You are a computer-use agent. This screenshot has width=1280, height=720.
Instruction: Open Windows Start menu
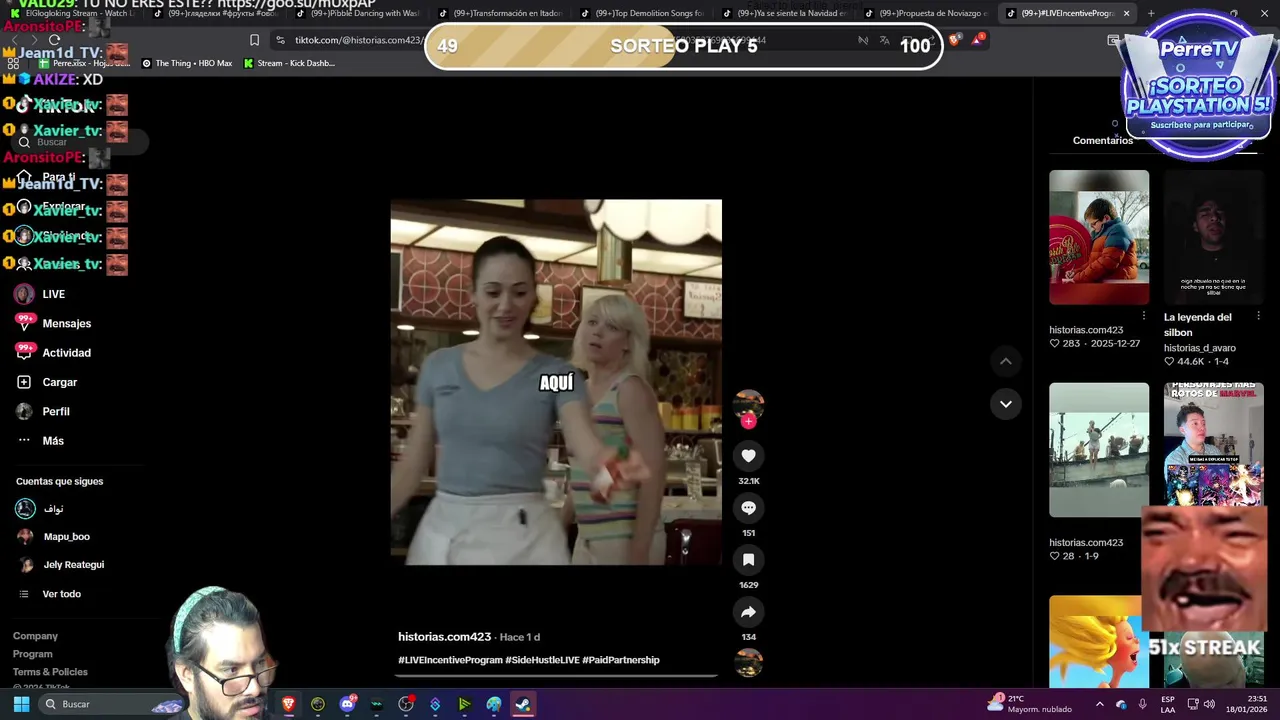[21, 704]
